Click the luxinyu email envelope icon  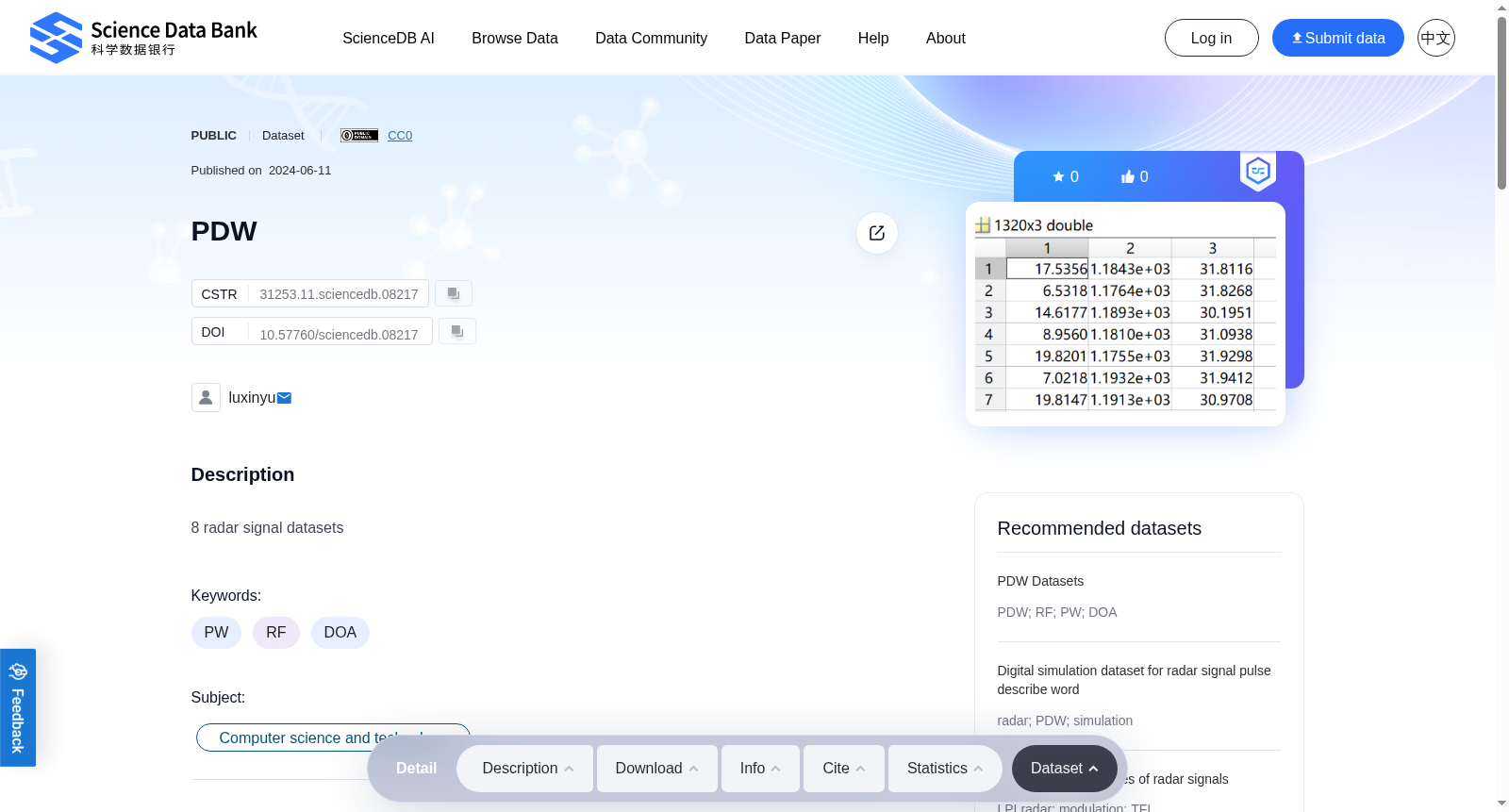[x=284, y=398]
